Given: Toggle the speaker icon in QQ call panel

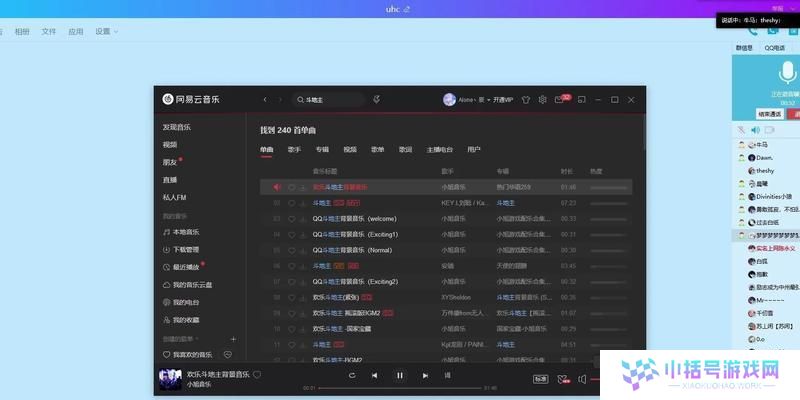Looking at the screenshot, I should [755, 131].
